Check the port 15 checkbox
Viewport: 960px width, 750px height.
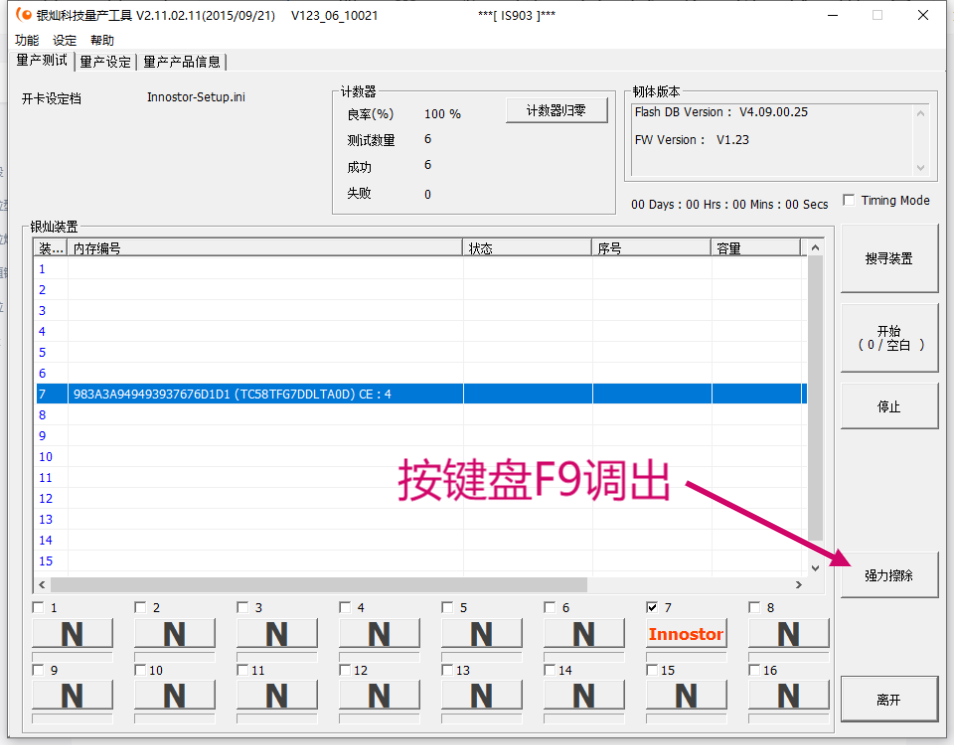pos(652,668)
